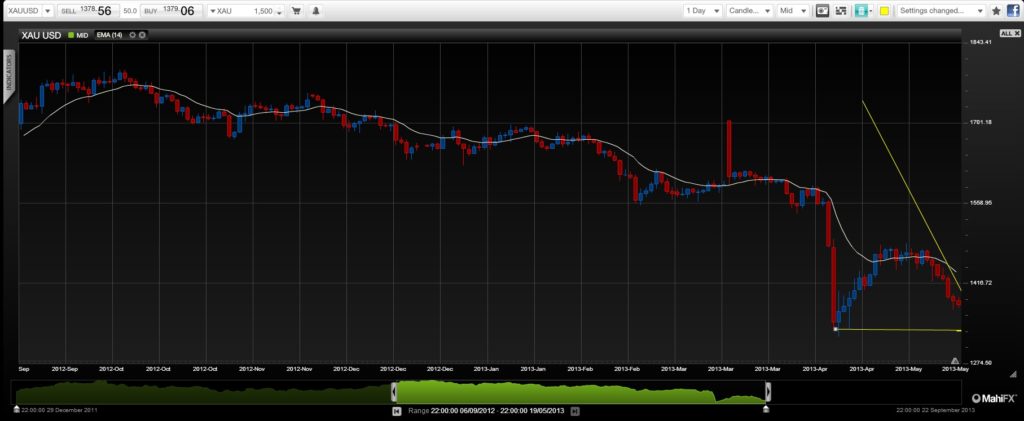
Task: Open the Settings changed dropdown
Action: point(941,10)
